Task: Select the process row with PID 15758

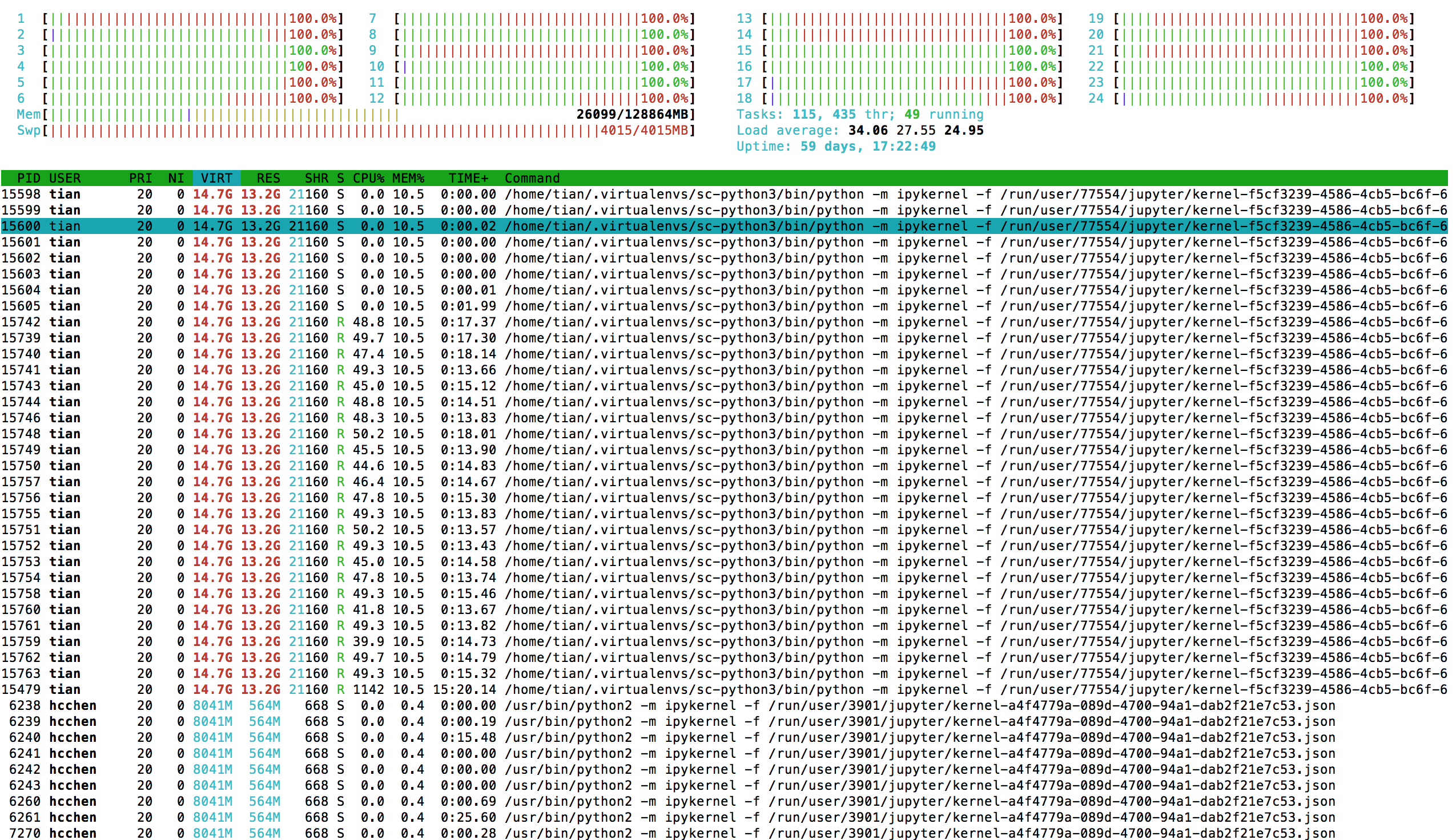Action: (x=724, y=593)
